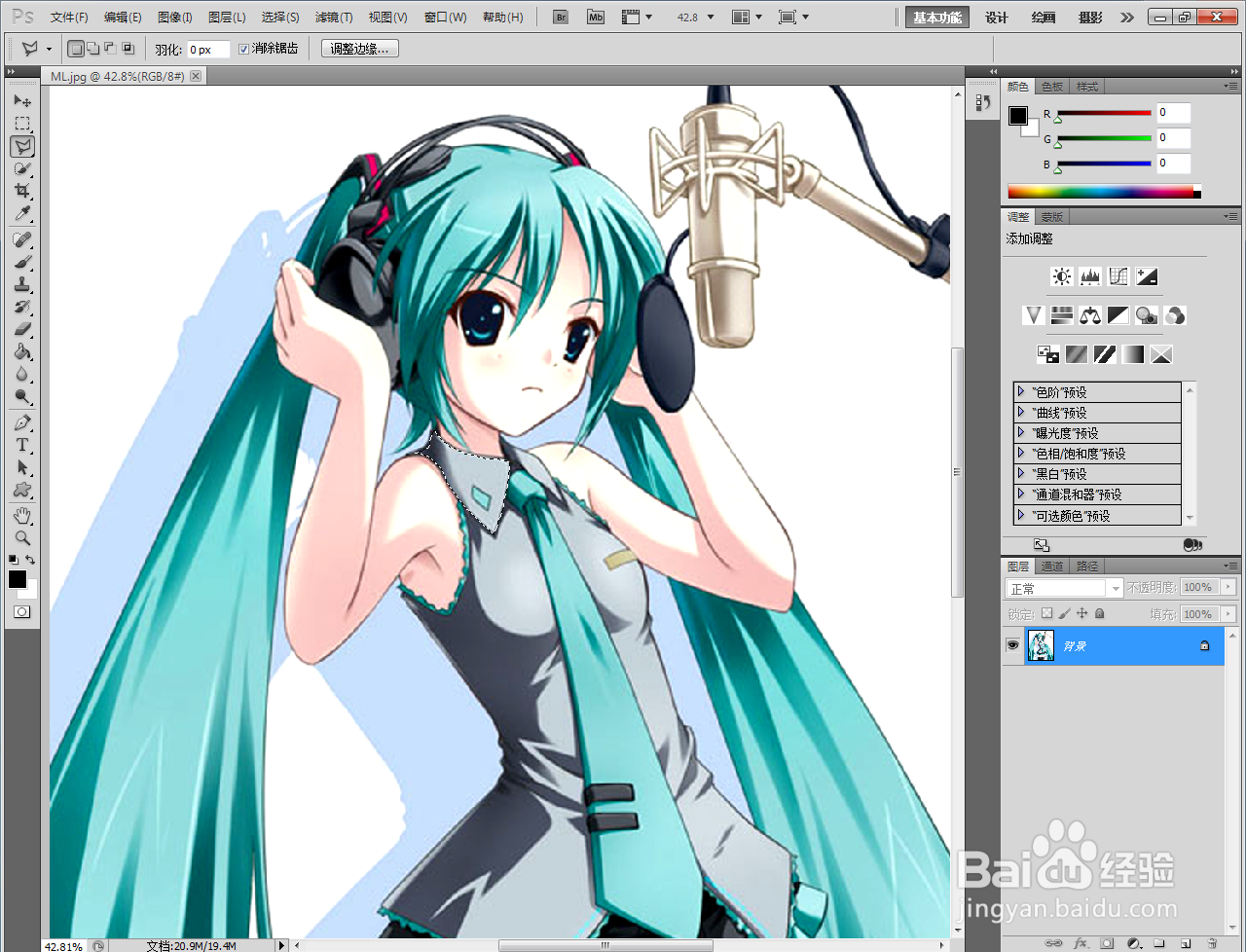This screenshot has height=952, width=1246.
Task: Open the 文件(F) menu
Action: (x=69, y=18)
